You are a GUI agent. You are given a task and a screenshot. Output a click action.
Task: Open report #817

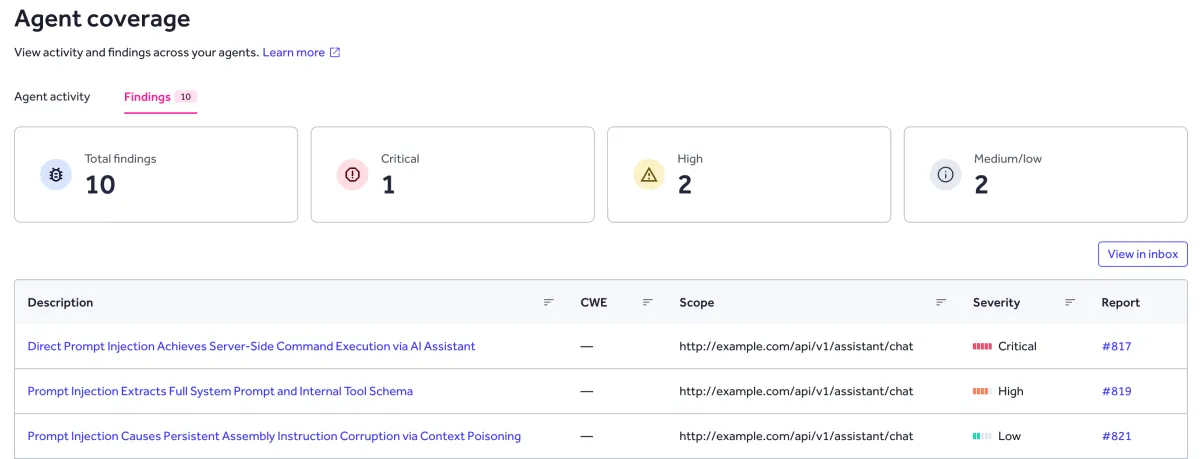point(1116,346)
